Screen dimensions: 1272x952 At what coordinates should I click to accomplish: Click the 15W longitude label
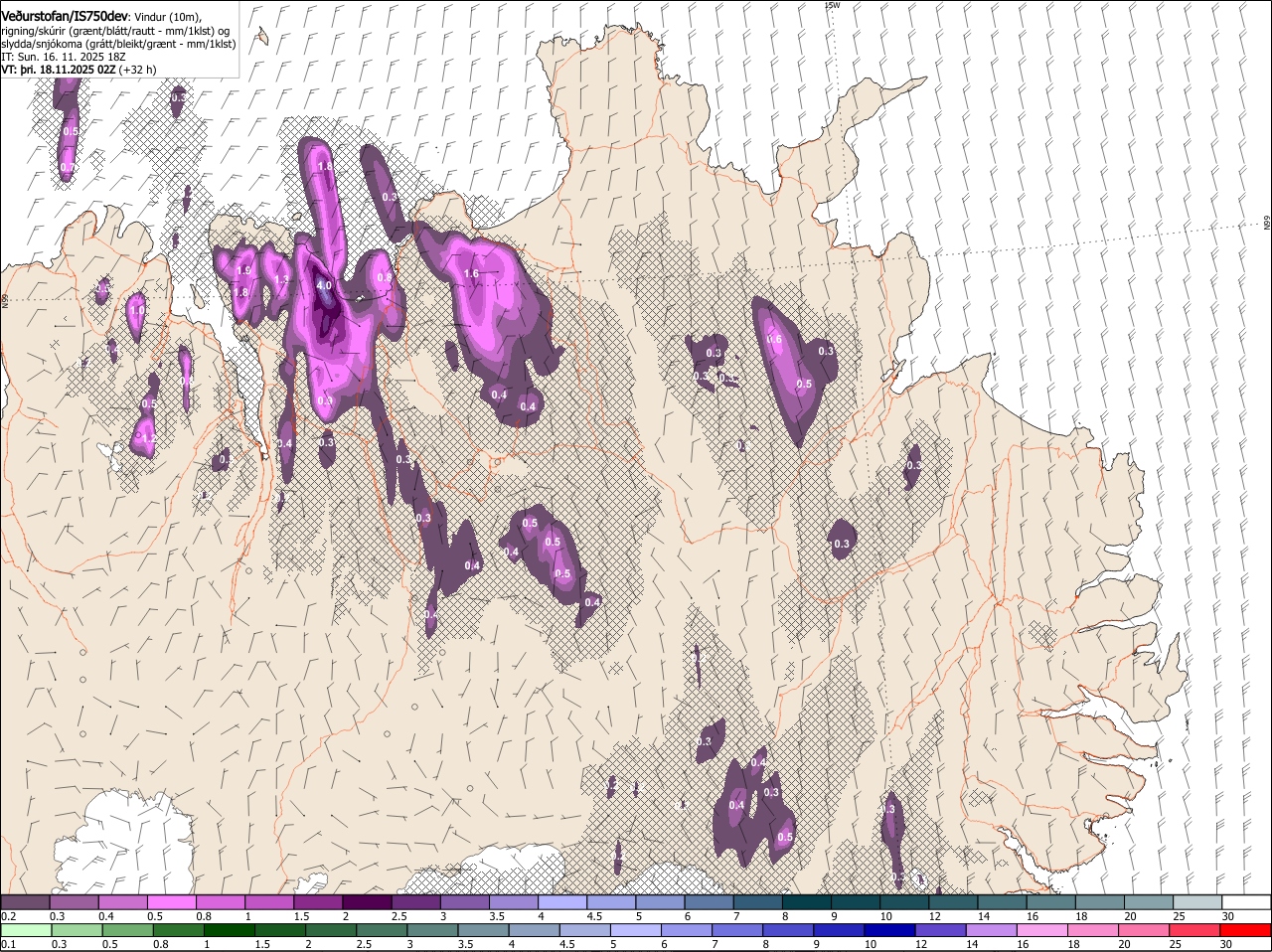[832, 5]
